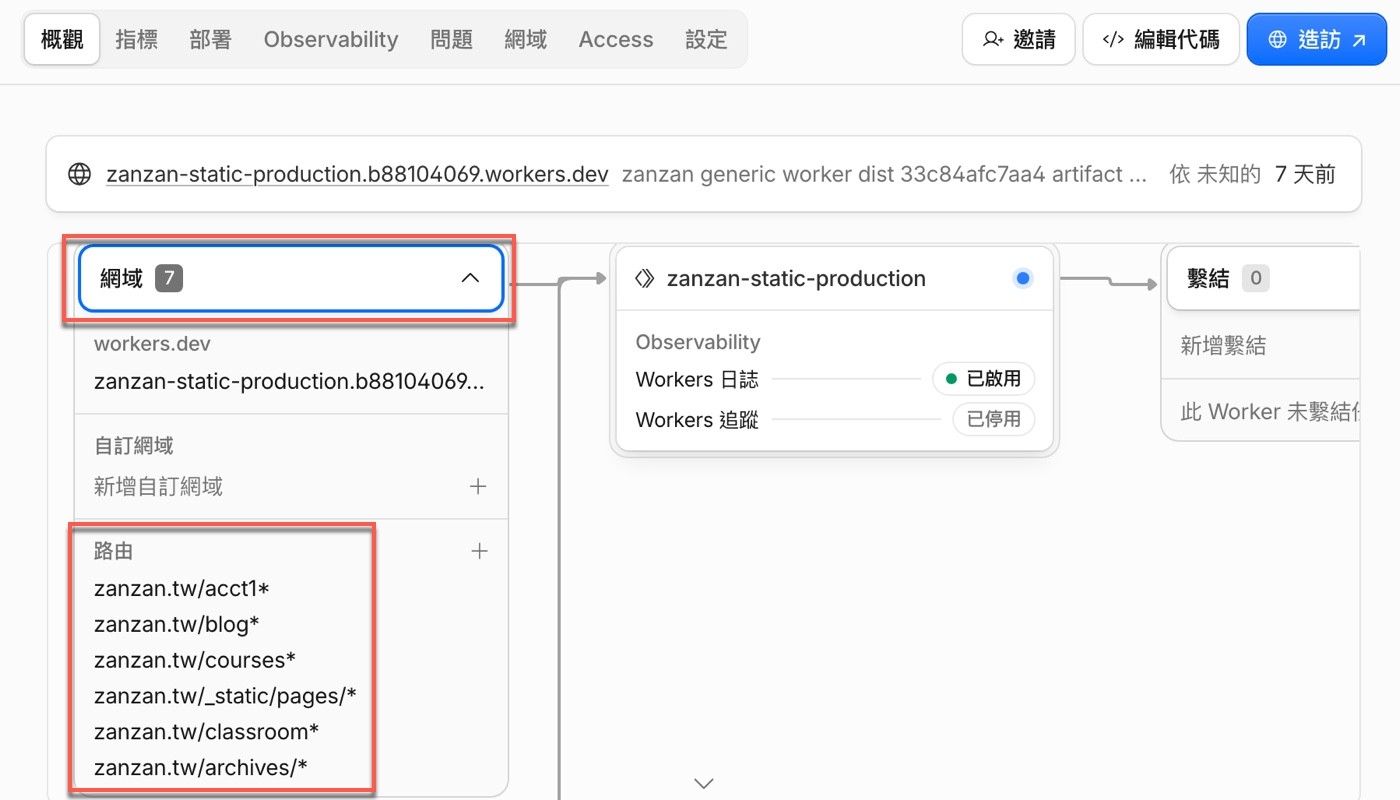The image size is (1400, 800).
Task: Switch to the Access tab
Action: pyautogui.click(x=616, y=39)
